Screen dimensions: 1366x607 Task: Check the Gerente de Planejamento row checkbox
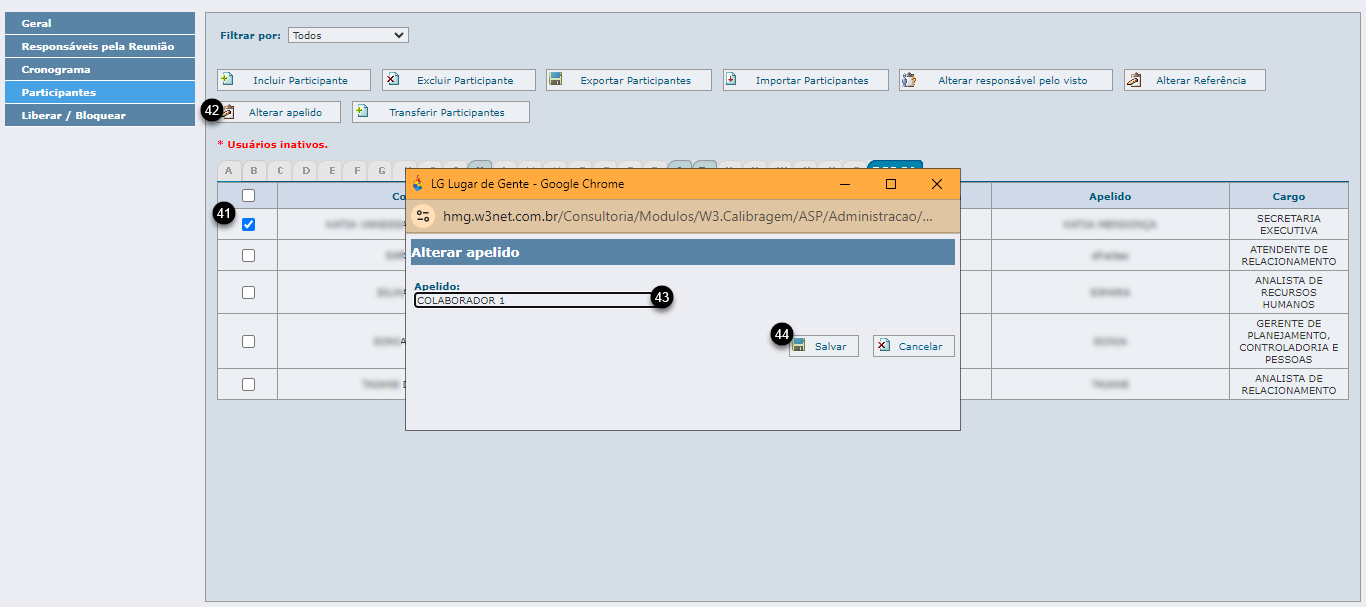[249, 341]
